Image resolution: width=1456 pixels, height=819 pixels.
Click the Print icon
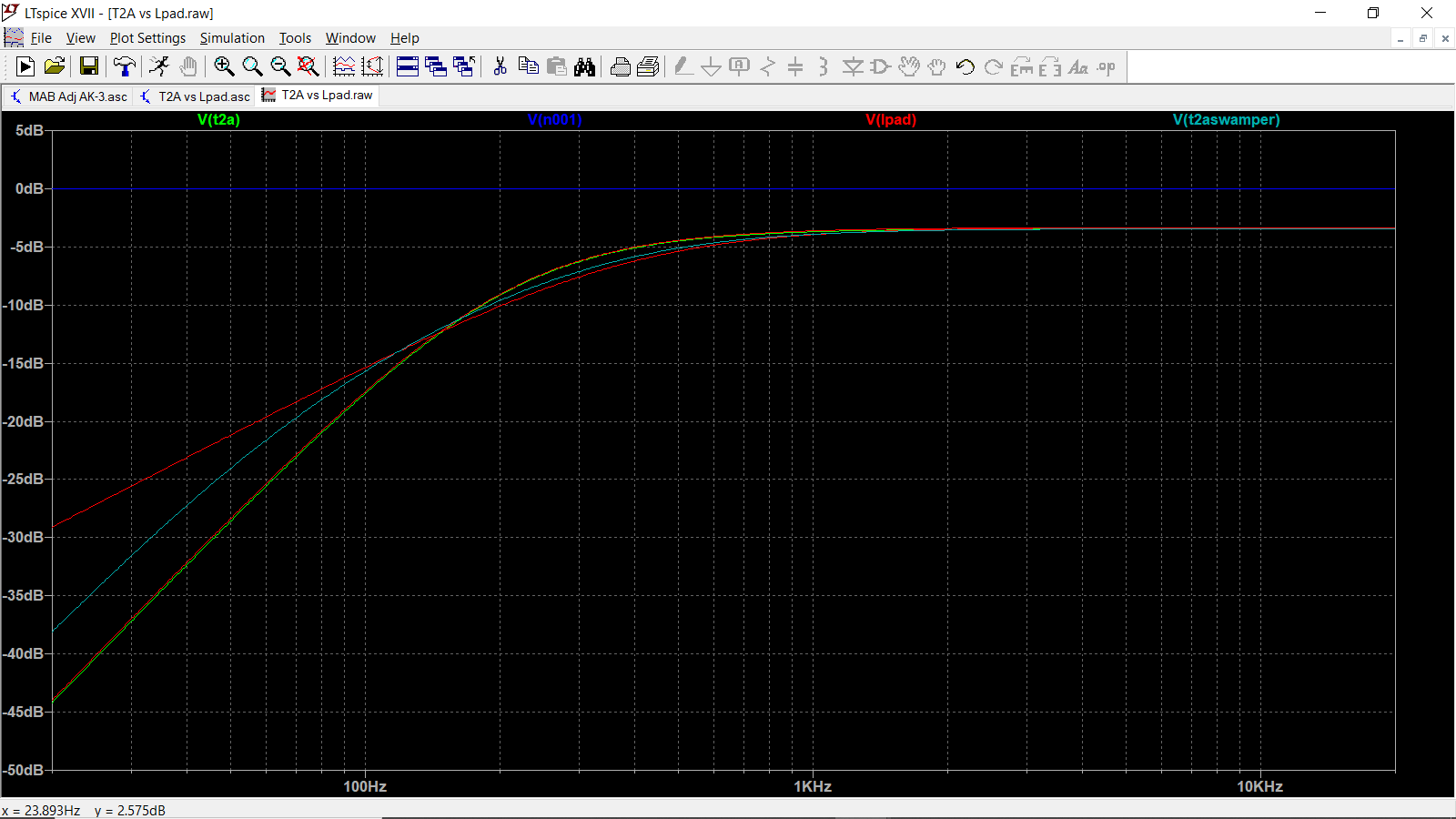621,66
